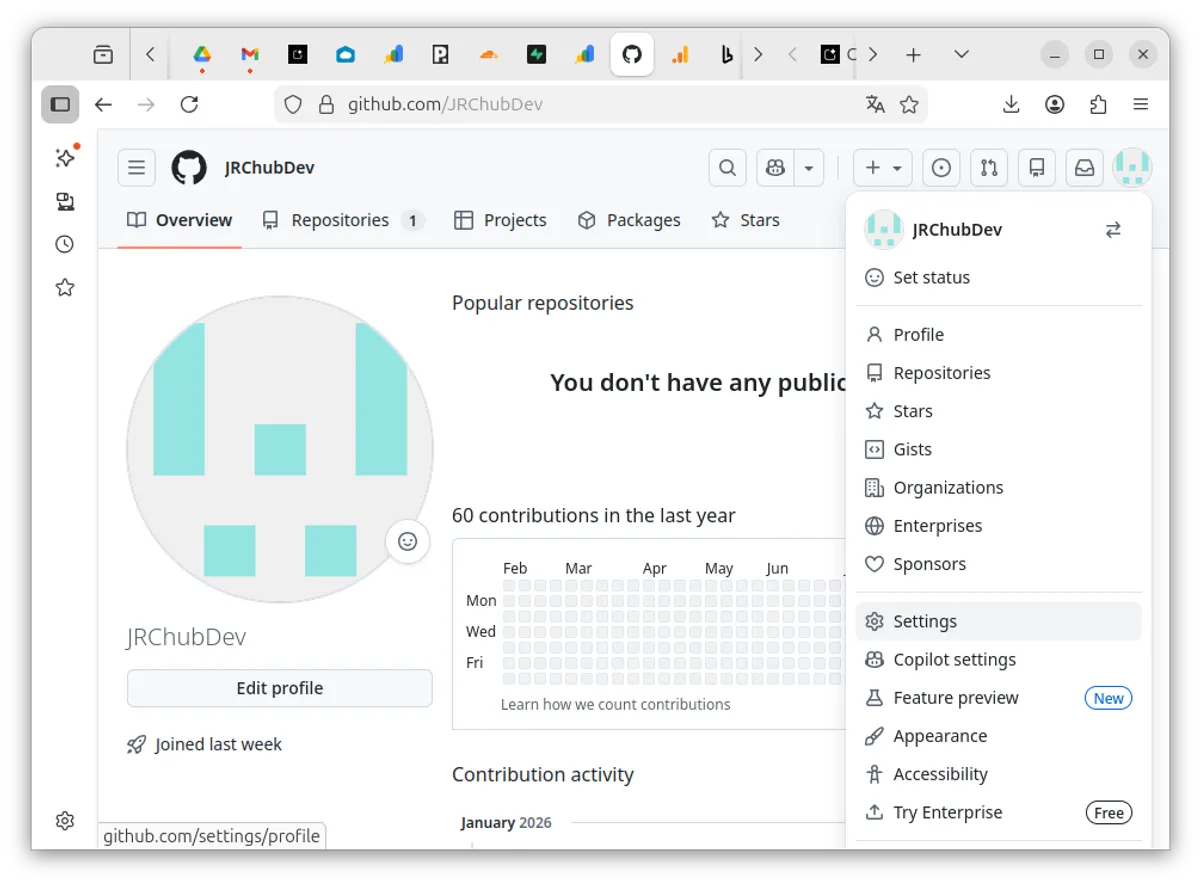Open the browser account icon
Image resolution: width=1200 pixels, height=884 pixels.
(1055, 104)
